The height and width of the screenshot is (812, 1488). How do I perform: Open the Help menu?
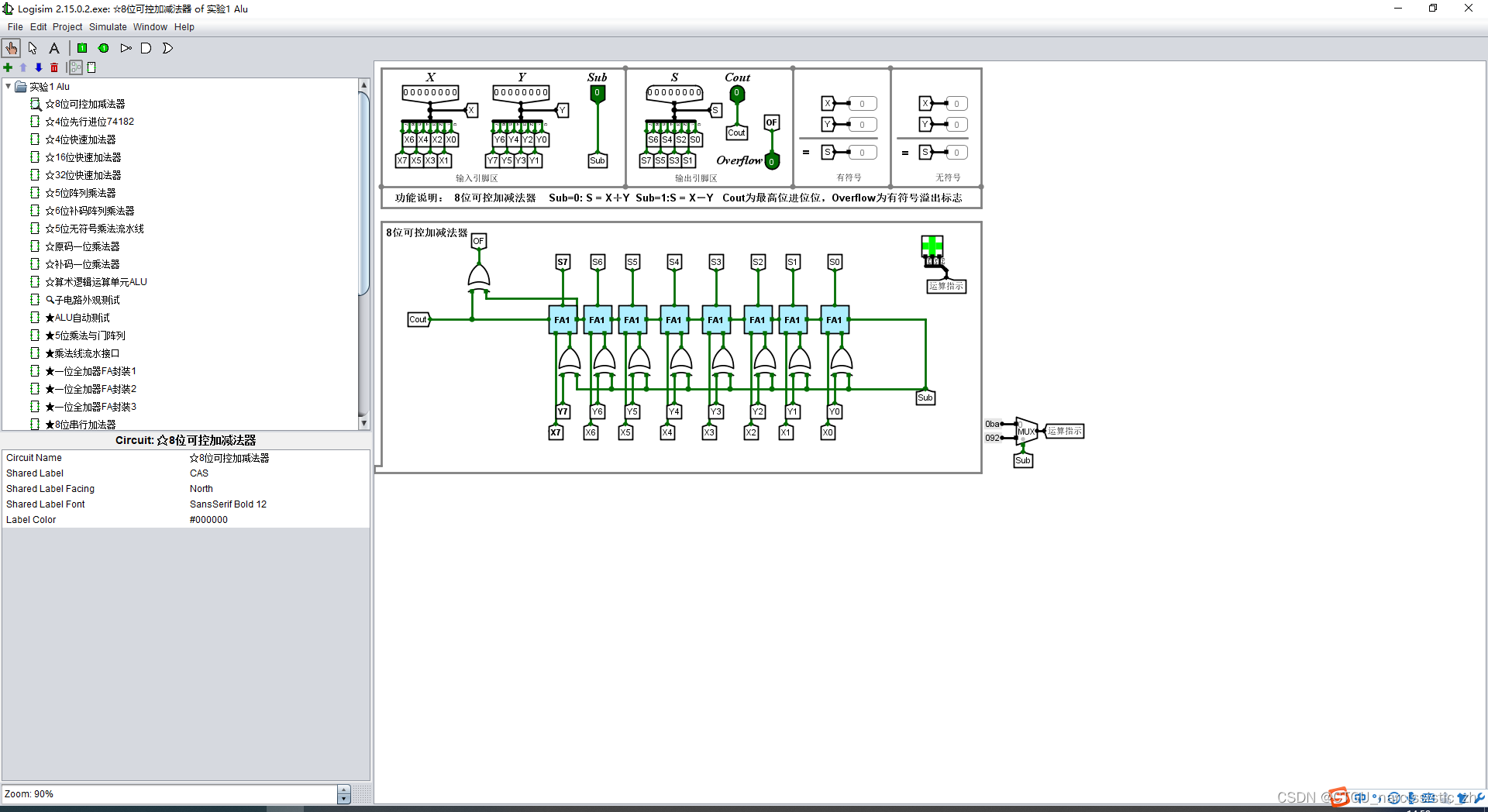(x=184, y=27)
